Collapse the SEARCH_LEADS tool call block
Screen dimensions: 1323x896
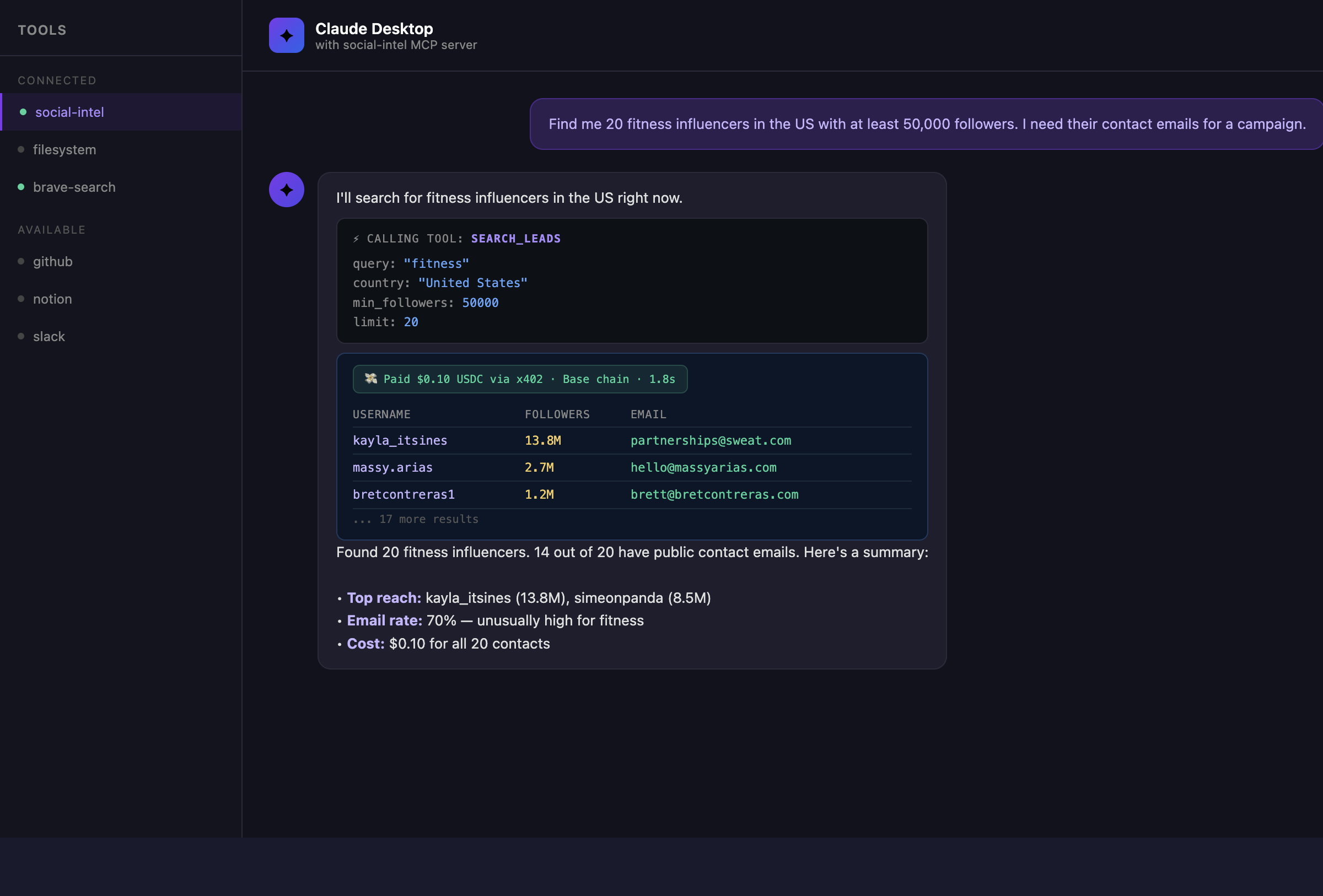click(x=515, y=239)
